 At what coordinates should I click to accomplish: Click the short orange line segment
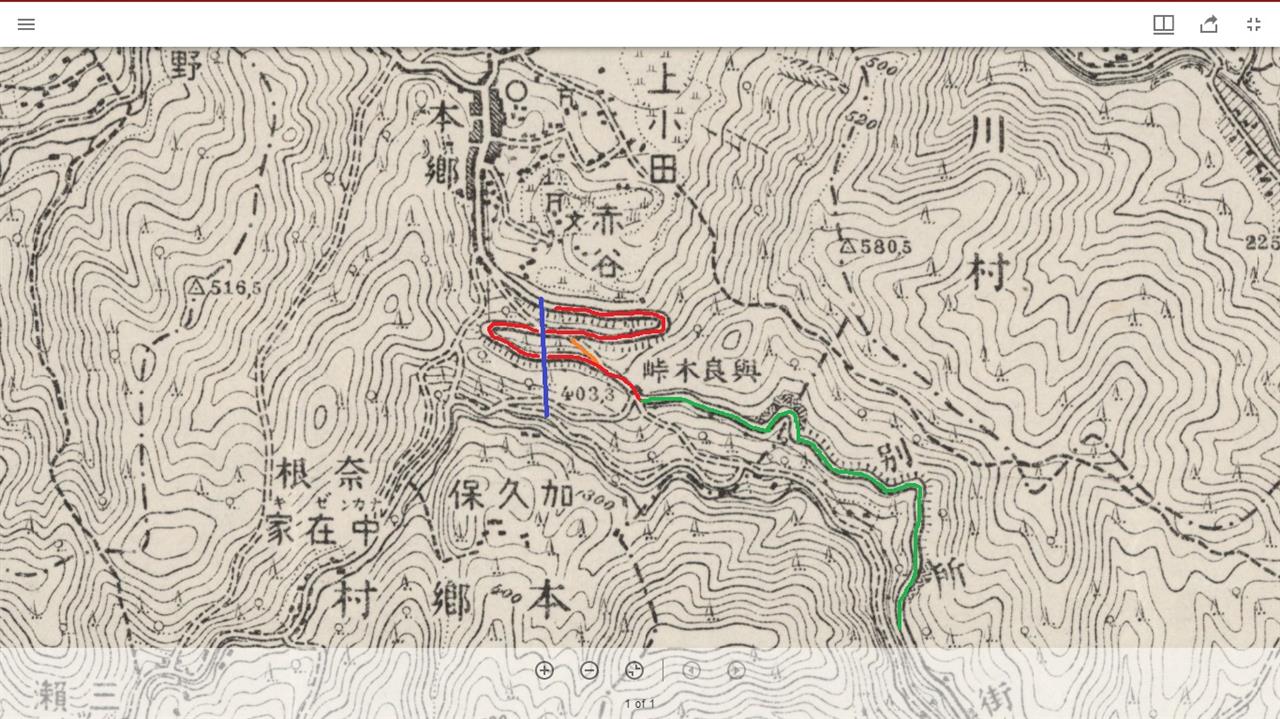[x=586, y=352]
